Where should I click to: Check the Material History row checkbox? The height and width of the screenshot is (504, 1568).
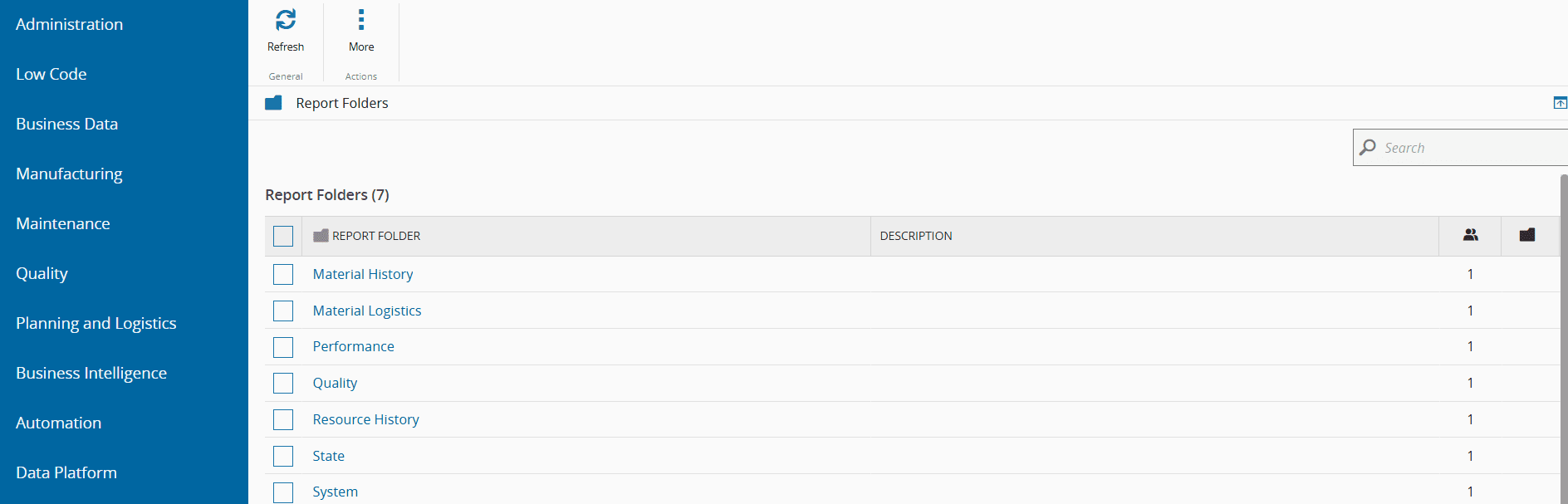tap(283, 274)
